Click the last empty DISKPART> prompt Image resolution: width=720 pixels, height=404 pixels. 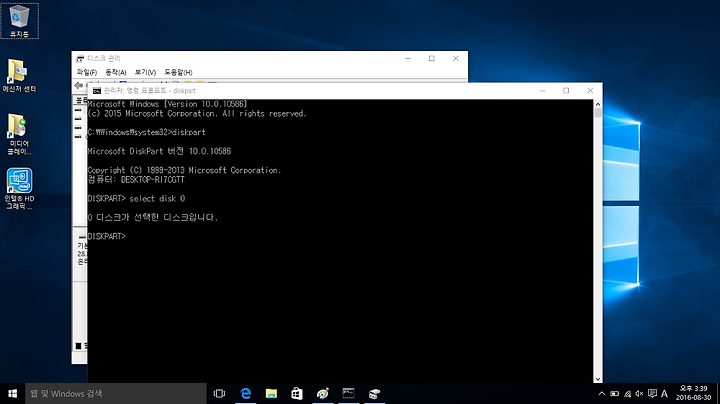click(x=107, y=236)
